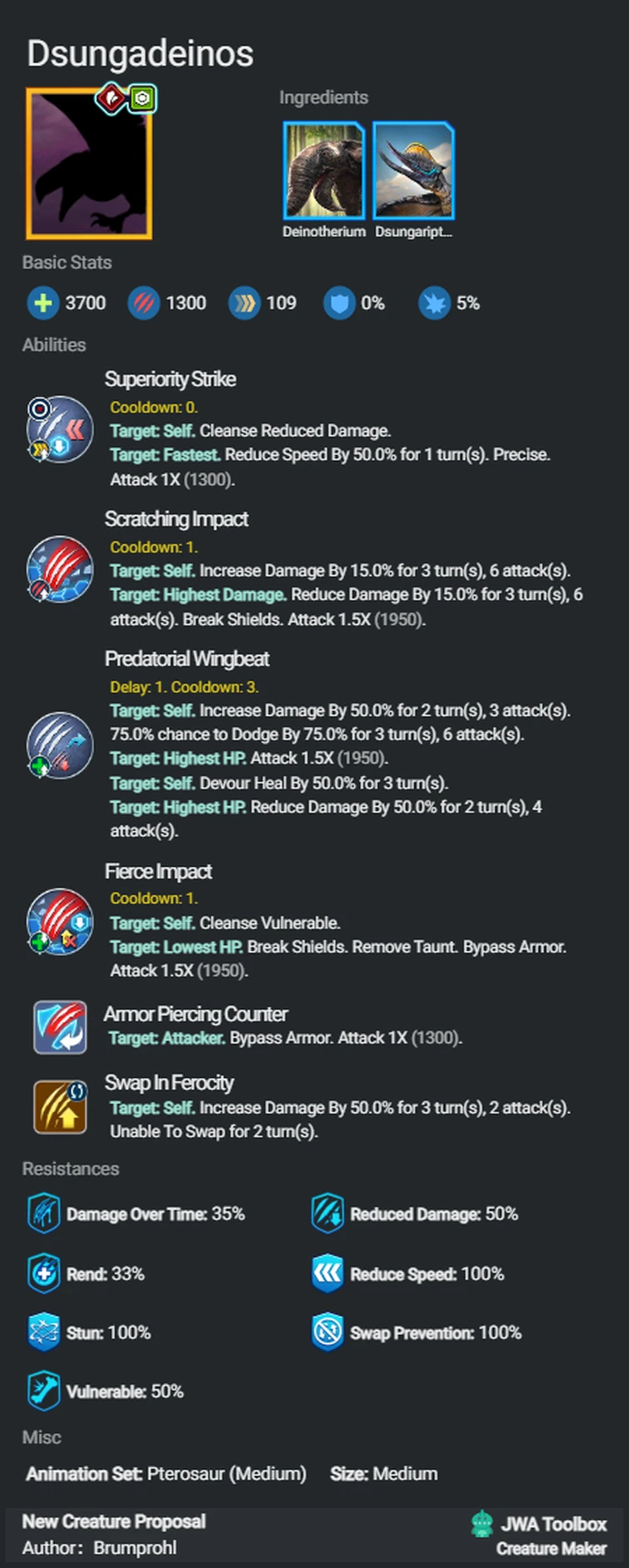Viewport: 629px width, 1568px height.
Task: Click the Scratching Impact ability icon
Action: (60, 569)
